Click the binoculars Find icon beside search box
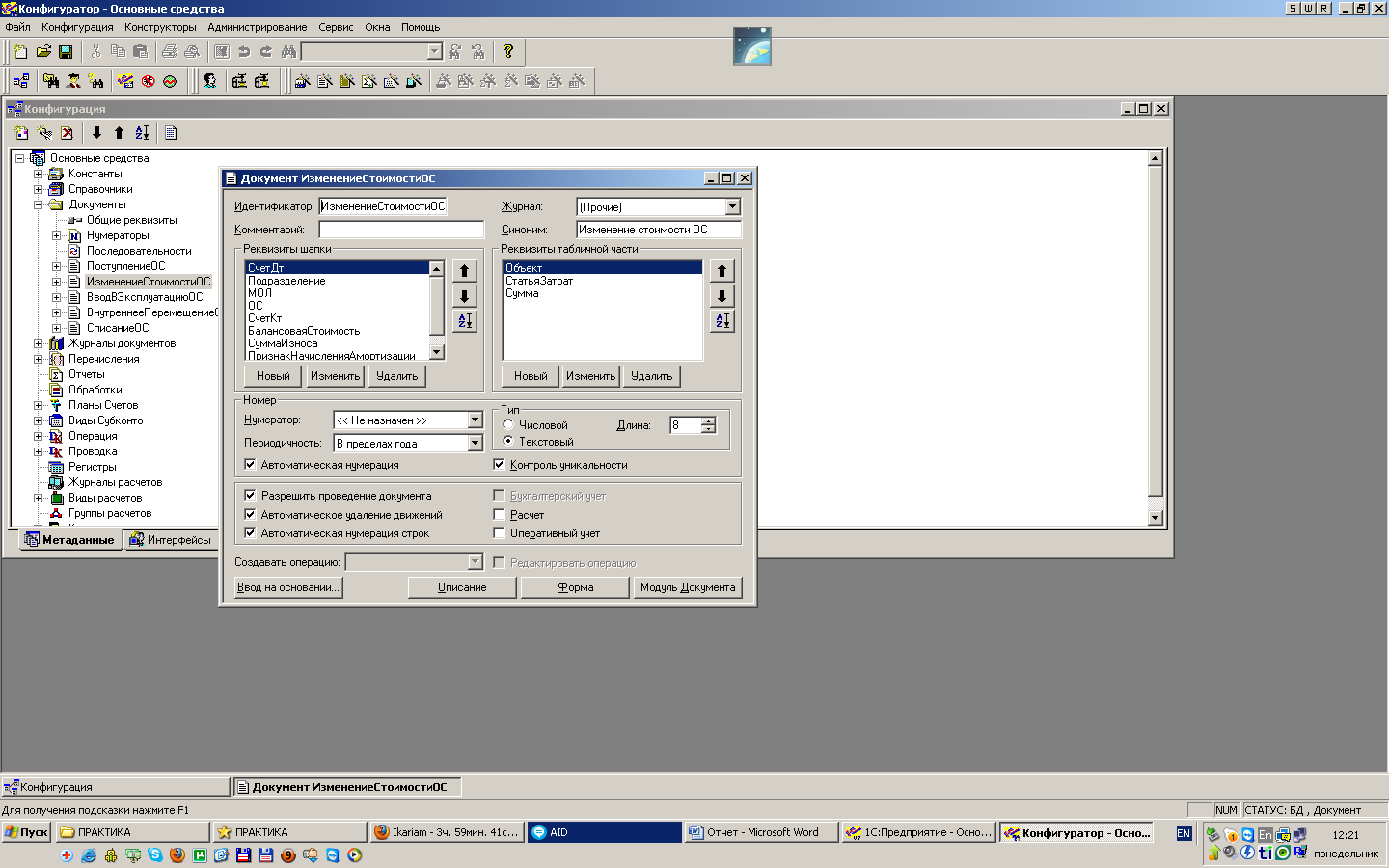 [x=288, y=51]
